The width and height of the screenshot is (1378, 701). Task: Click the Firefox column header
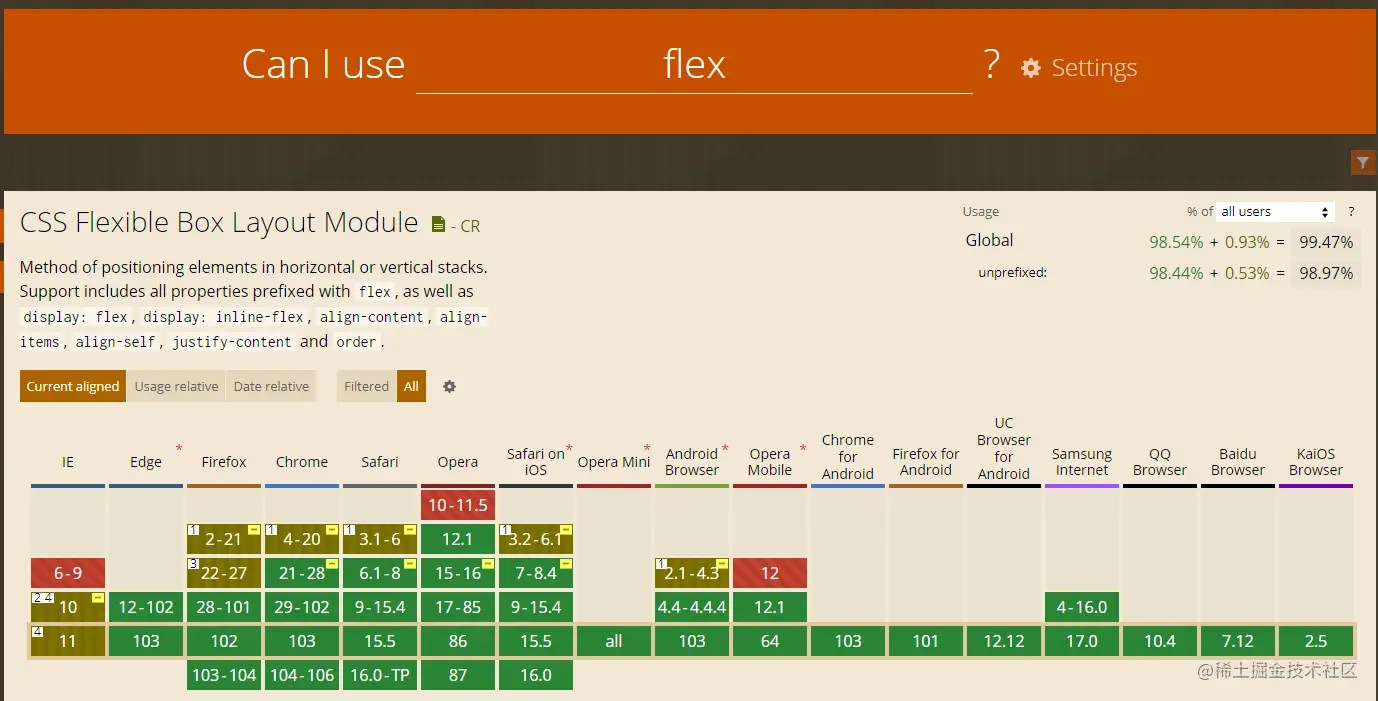(x=224, y=462)
